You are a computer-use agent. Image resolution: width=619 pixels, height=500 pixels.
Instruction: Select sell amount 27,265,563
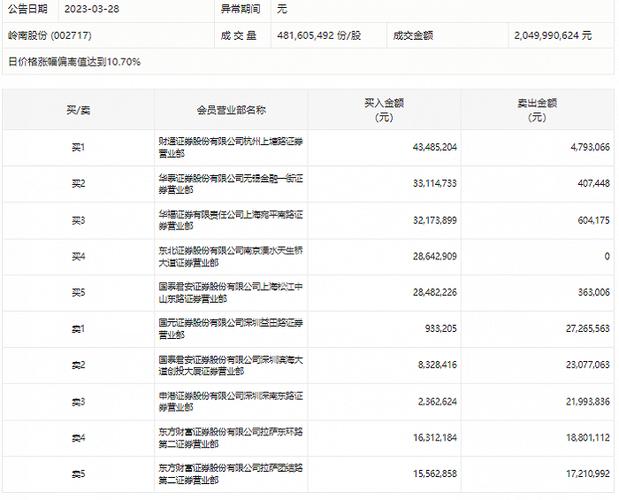click(588, 329)
